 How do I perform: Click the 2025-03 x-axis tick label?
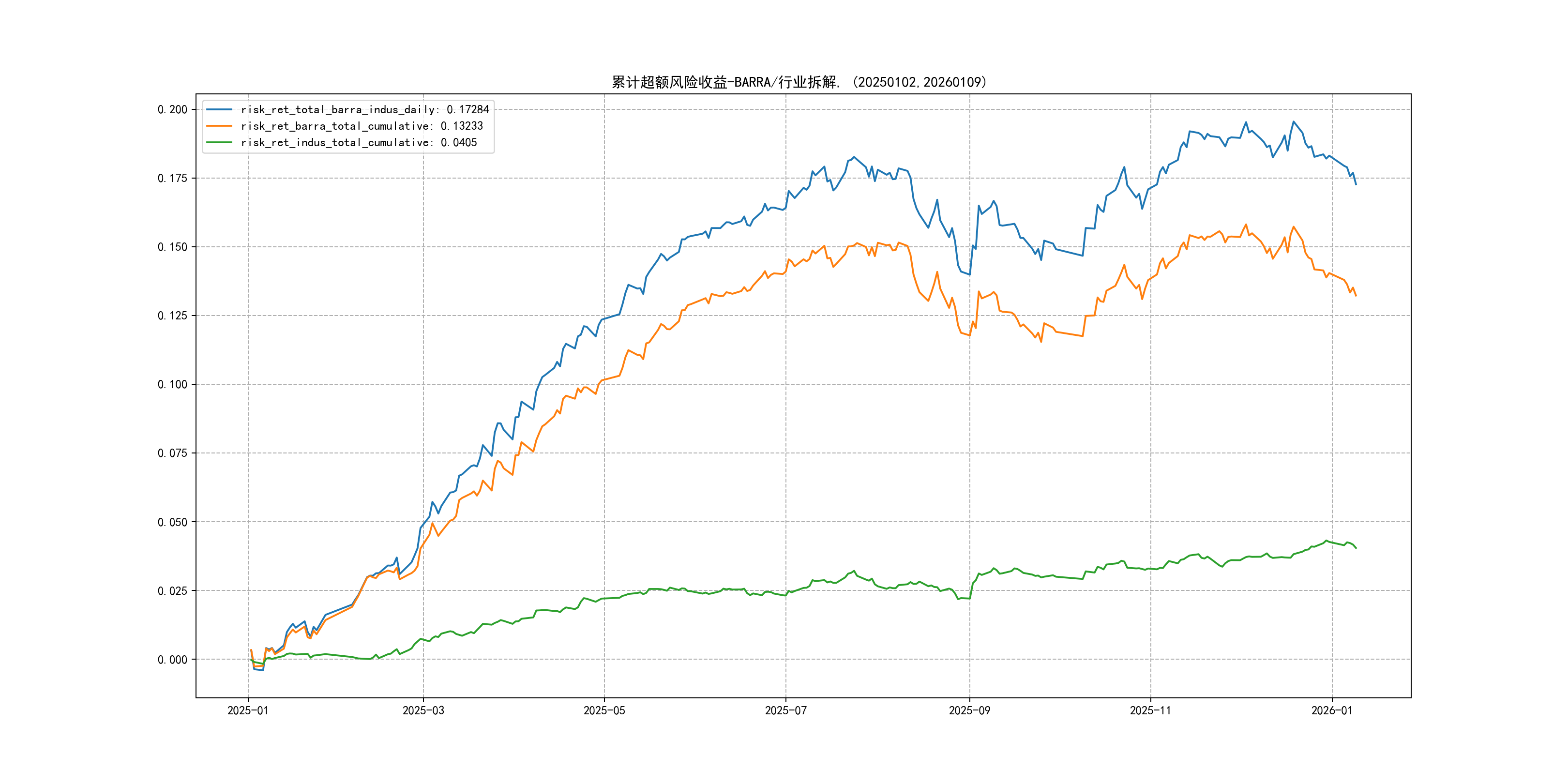pos(423,711)
